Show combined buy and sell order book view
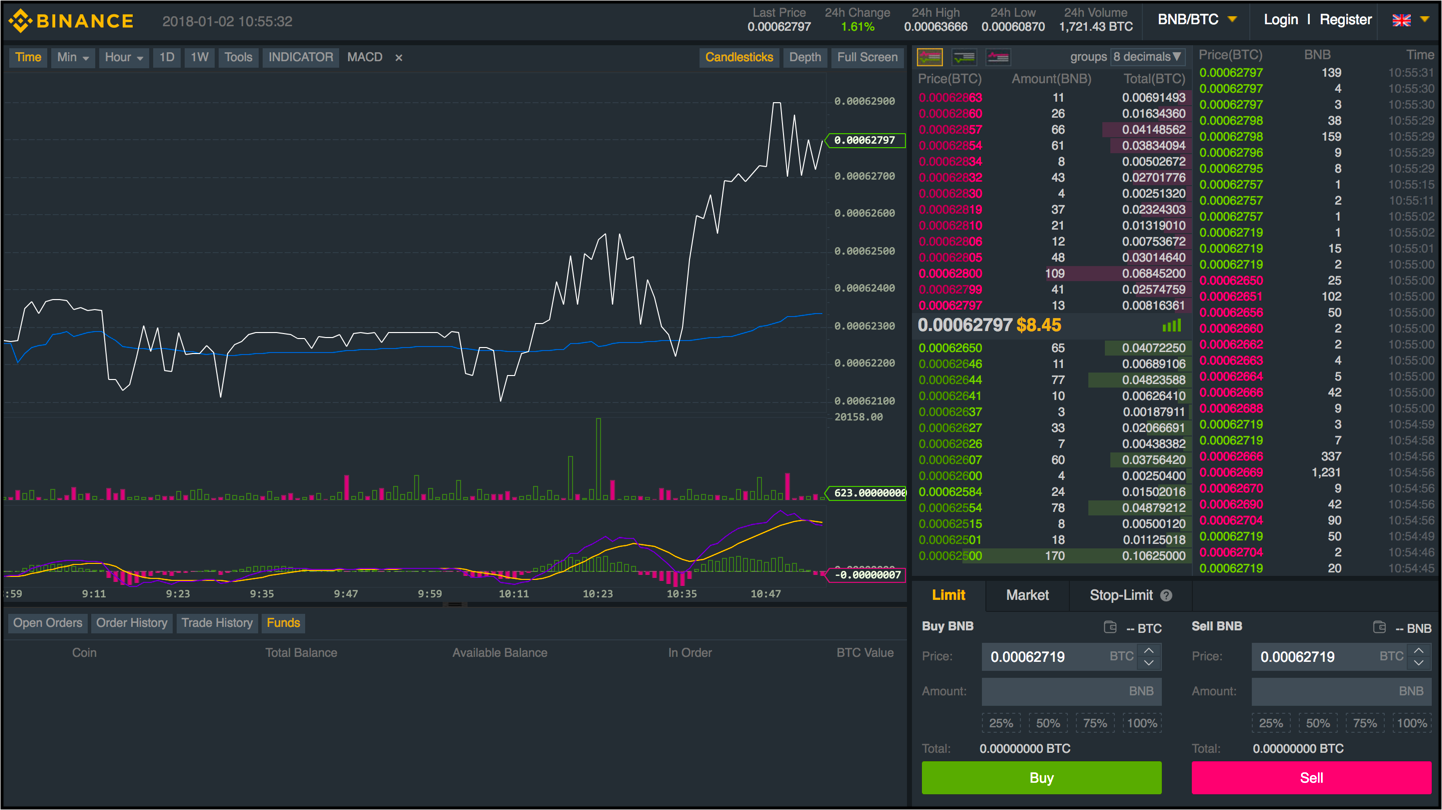This screenshot has width=1442, height=810. click(x=930, y=57)
